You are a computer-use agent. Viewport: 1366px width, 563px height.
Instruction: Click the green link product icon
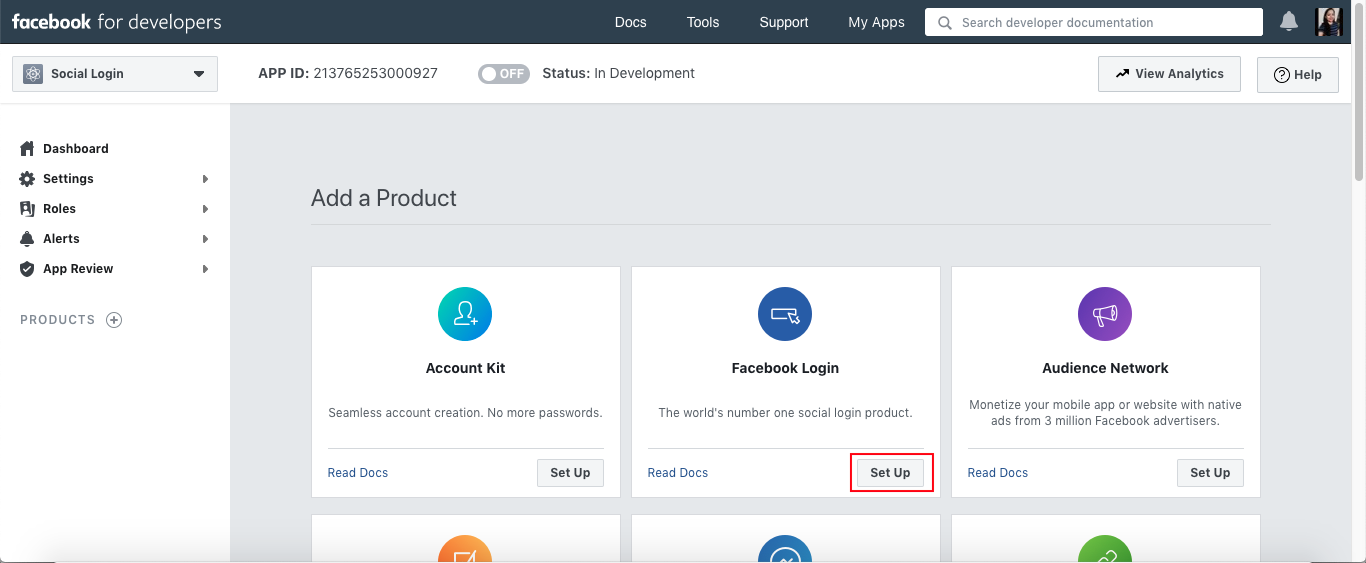click(1105, 549)
